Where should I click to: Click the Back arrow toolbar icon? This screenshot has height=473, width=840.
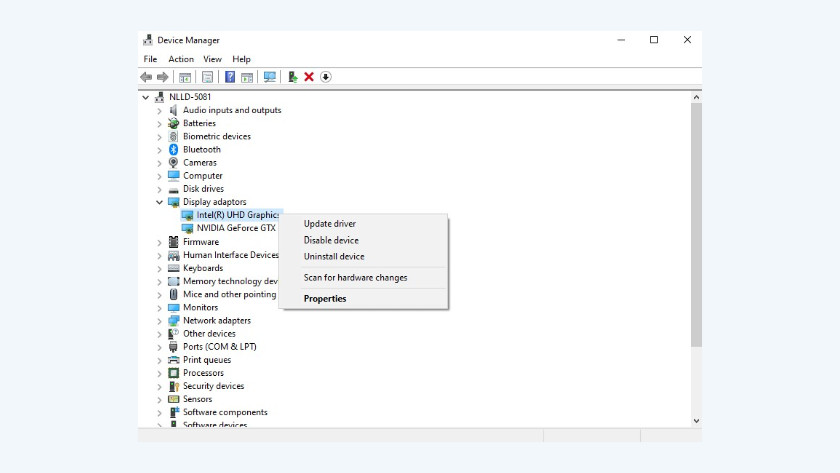tap(146, 77)
